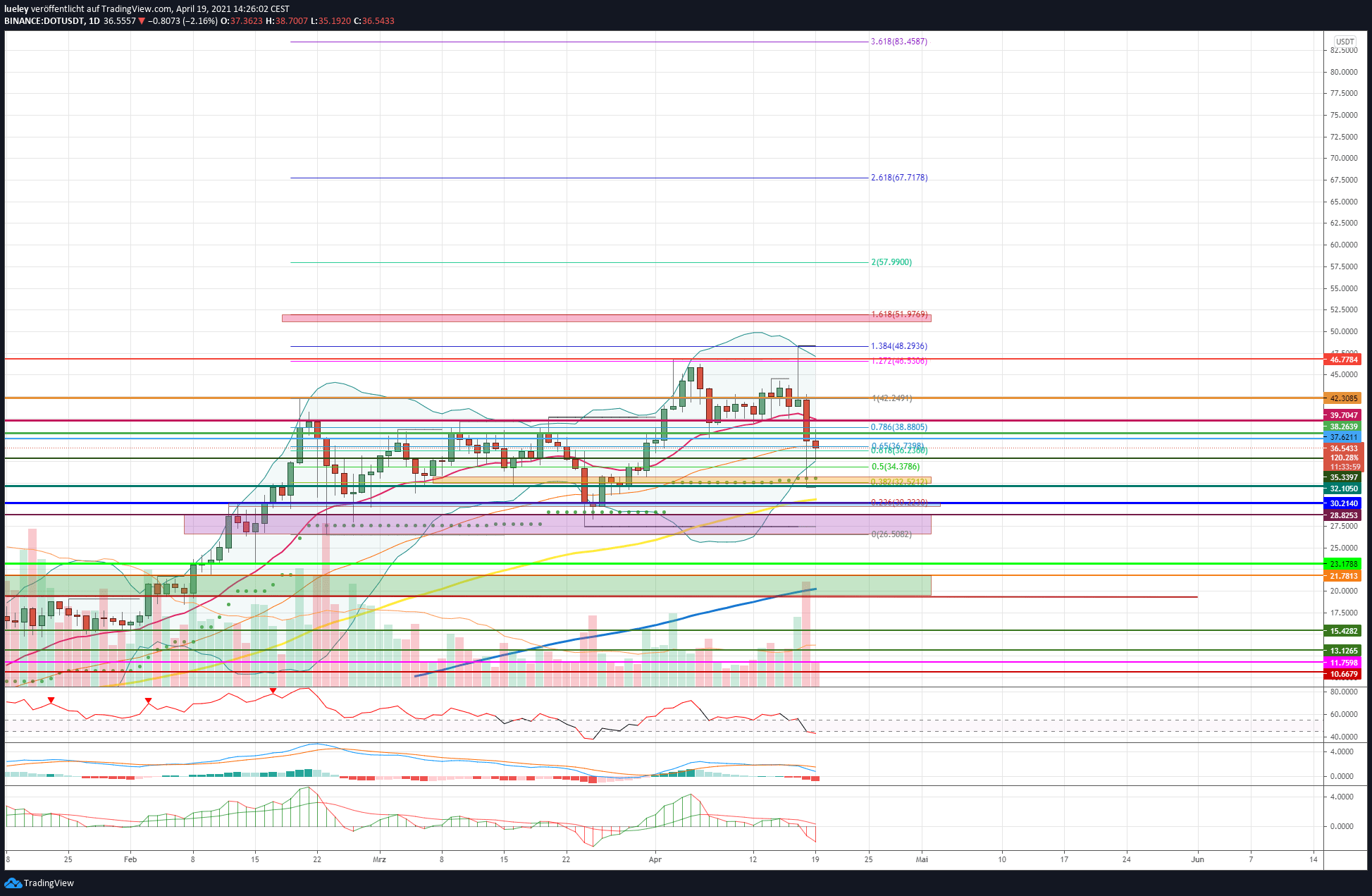Click the Mrz label on the time axis
The height and width of the screenshot is (896, 1372).
[x=380, y=859]
